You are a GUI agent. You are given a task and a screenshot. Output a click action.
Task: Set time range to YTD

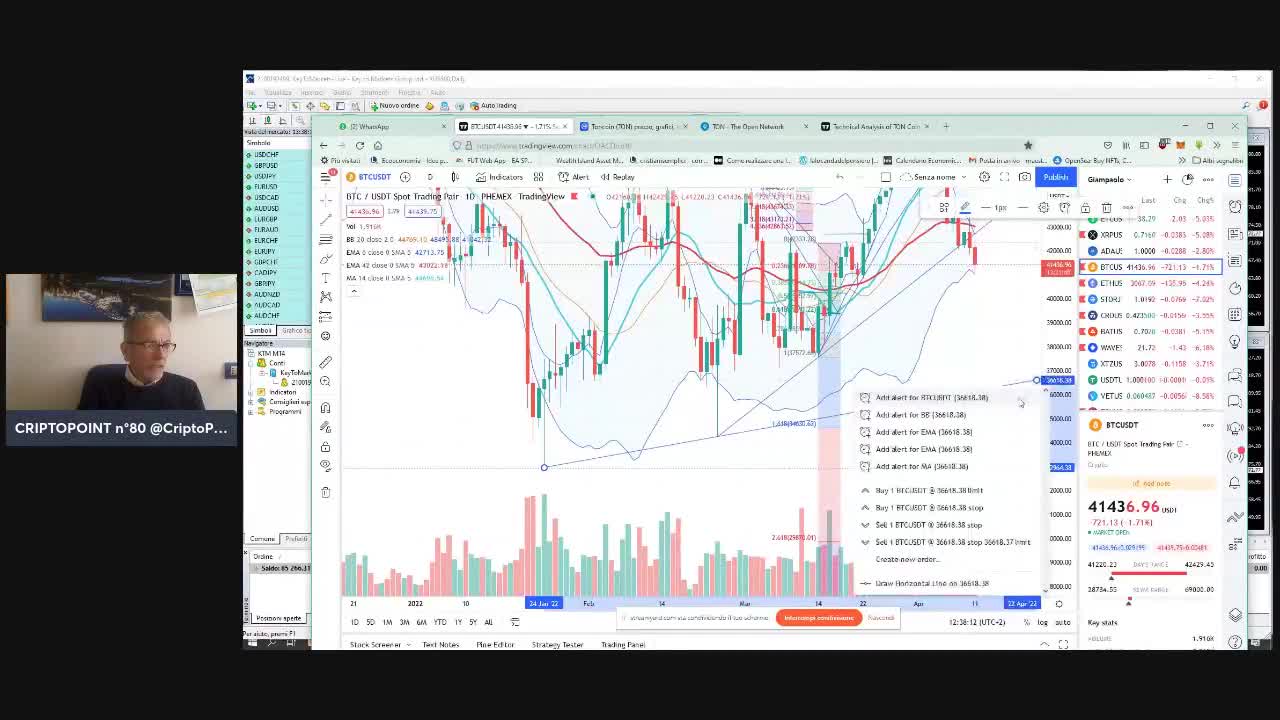pos(440,622)
